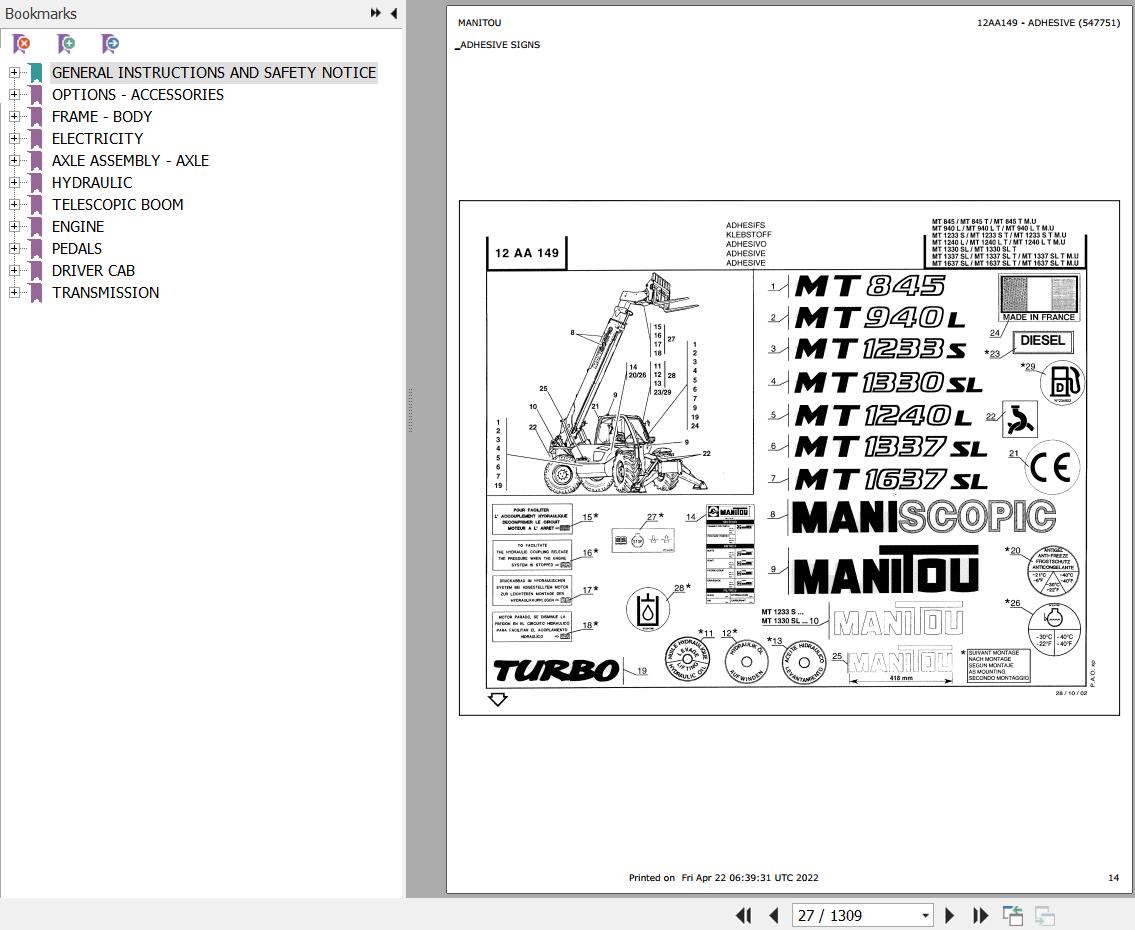The width and height of the screenshot is (1135, 930).
Task: Click the GENERAL INSTRUCTIONS AND SAFETY NOTICE bookmark
Action: [214, 72]
